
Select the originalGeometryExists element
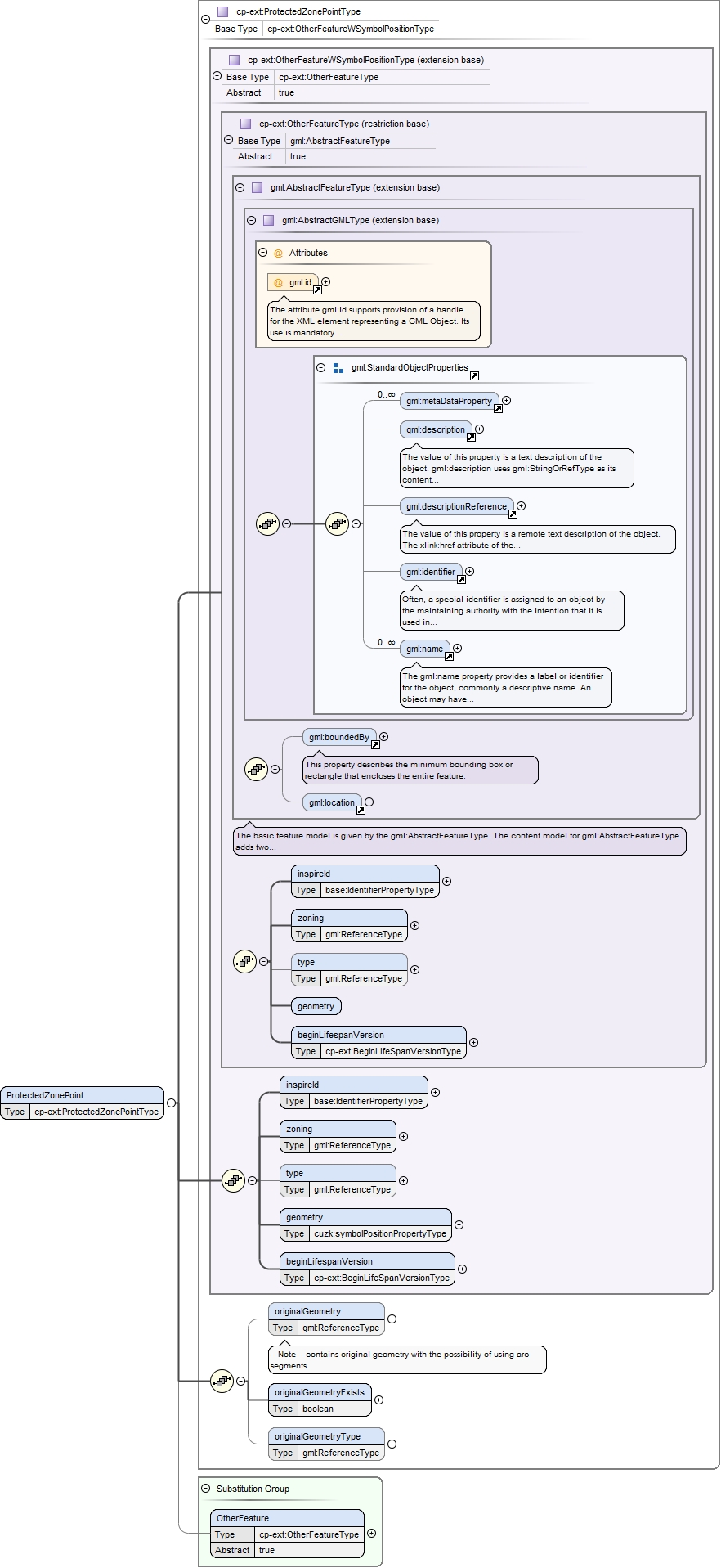(320, 1400)
